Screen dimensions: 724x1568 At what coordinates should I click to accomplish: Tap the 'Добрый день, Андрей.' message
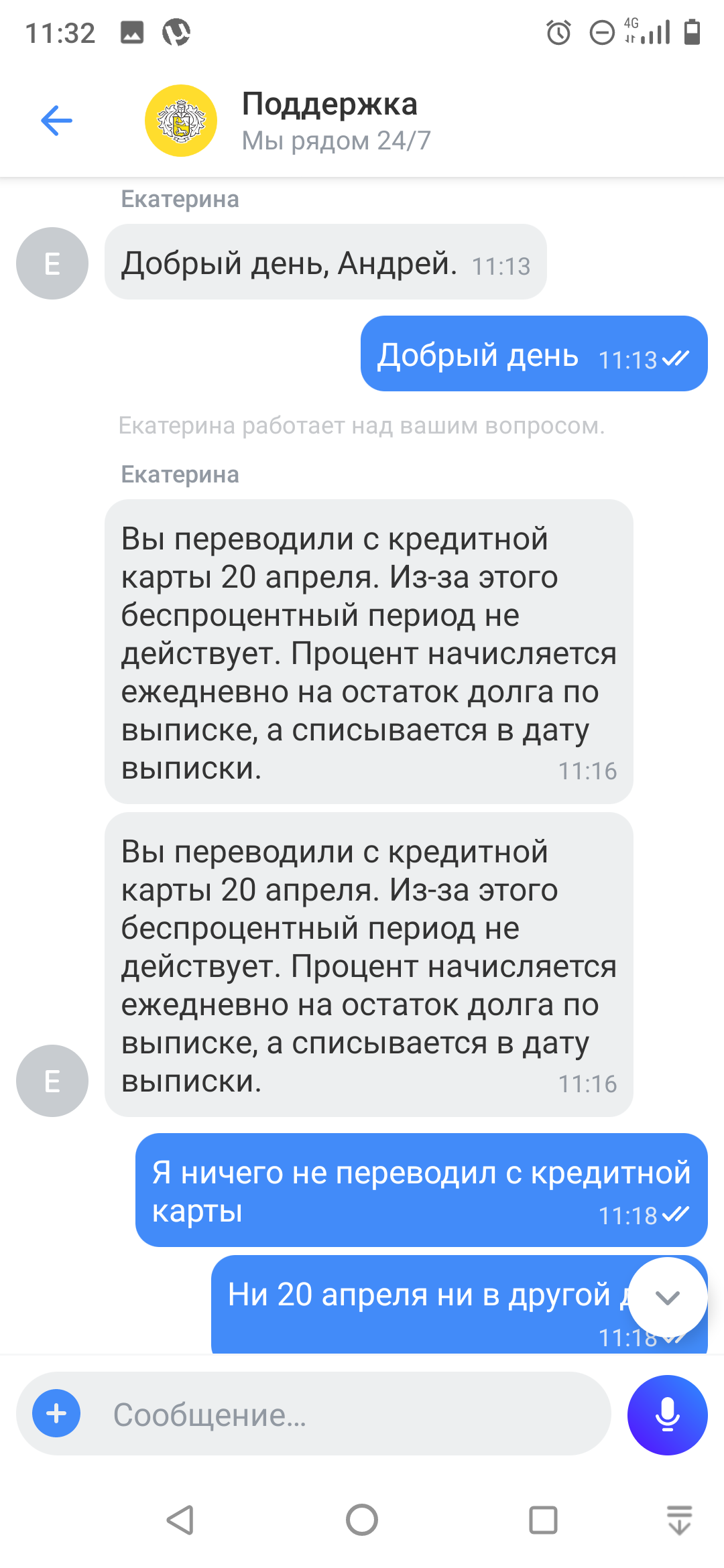(326, 262)
